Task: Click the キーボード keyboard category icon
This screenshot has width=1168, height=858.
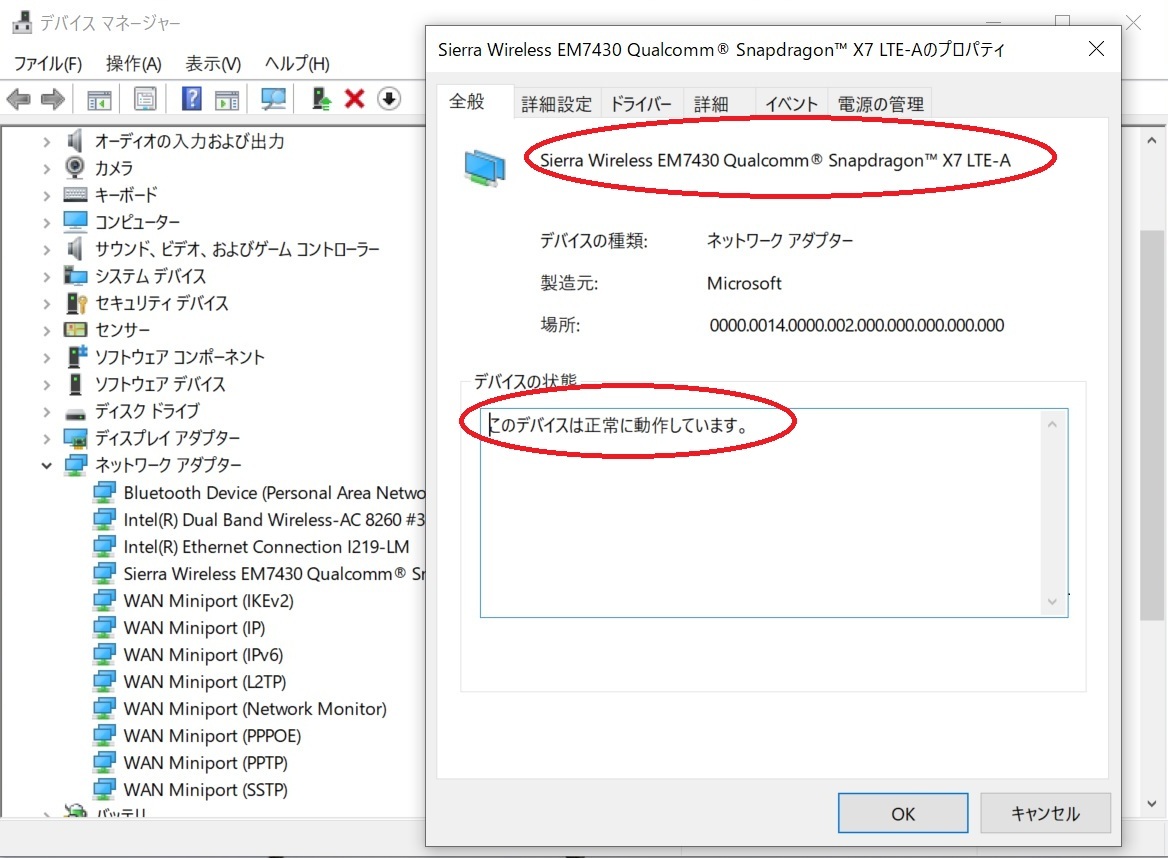Action: pyautogui.click(x=75, y=195)
